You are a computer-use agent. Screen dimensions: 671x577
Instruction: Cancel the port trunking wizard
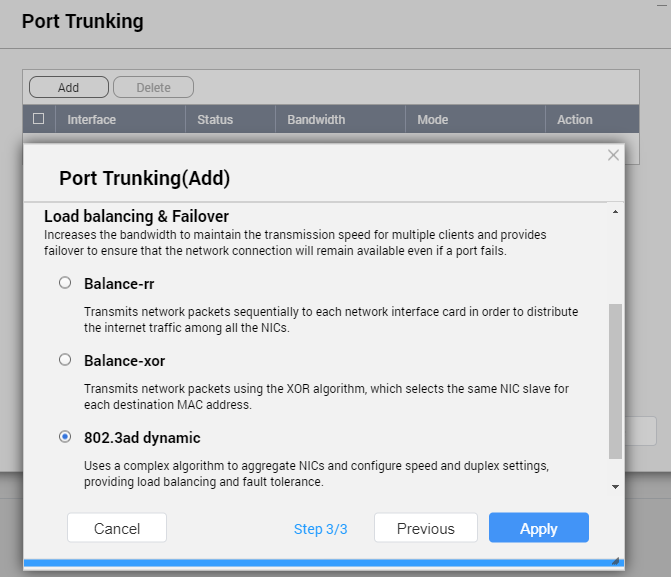[117, 528]
